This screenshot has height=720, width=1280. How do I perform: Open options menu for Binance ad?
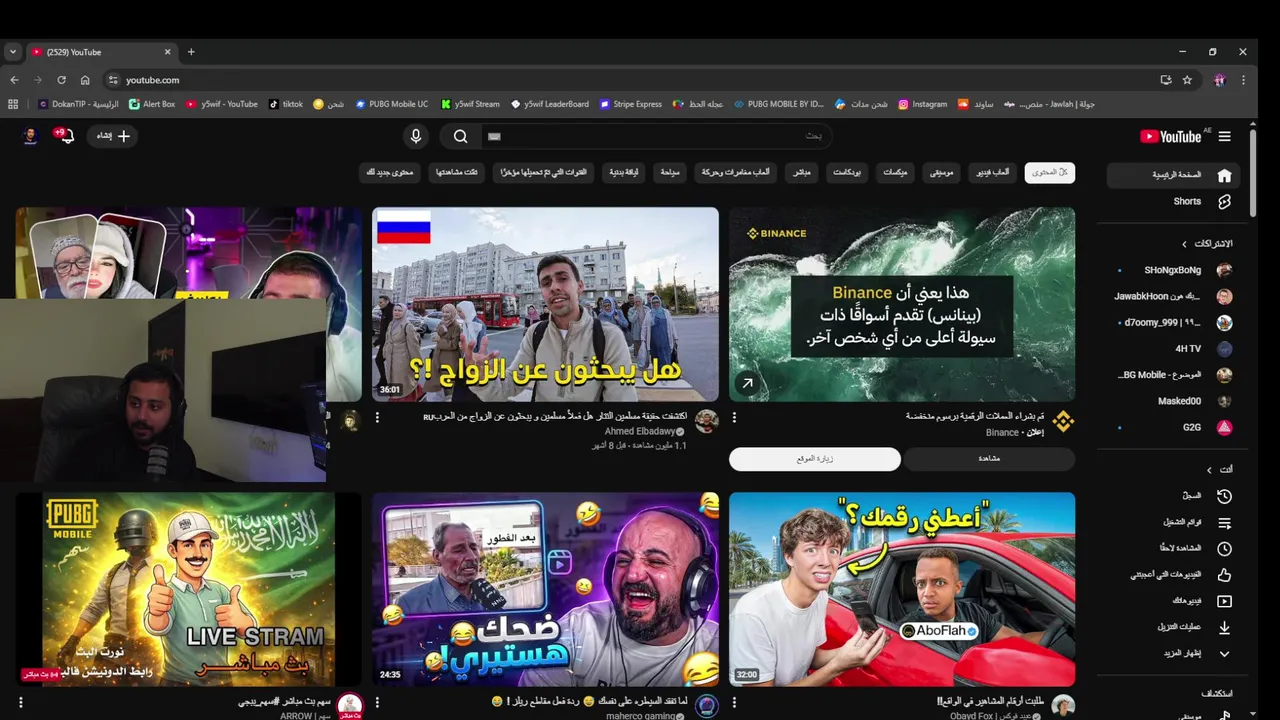734,417
